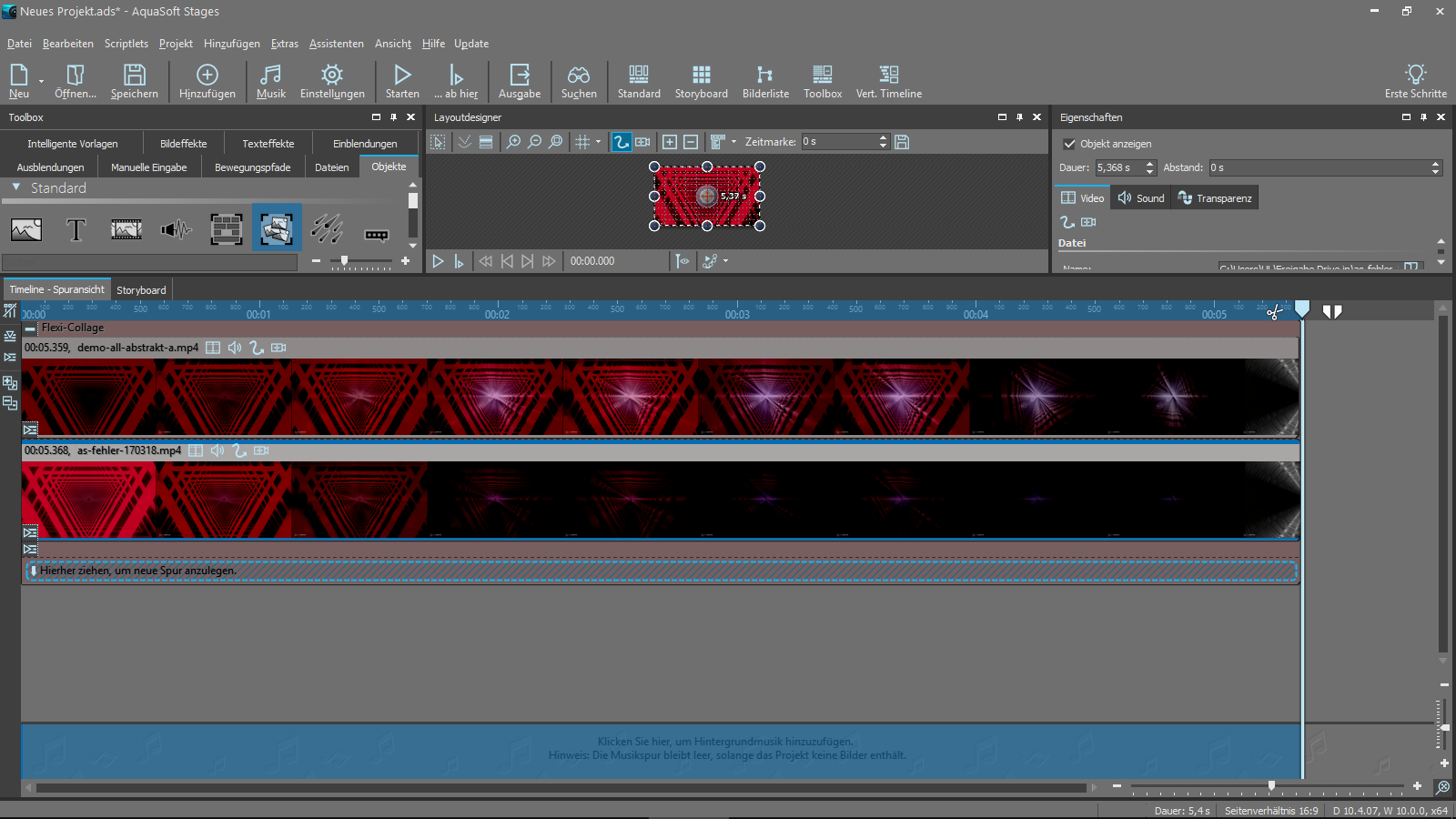
Task: Click the scissors cut icon on timeline
Action: pyautogui.click(x=1274, y=312)
